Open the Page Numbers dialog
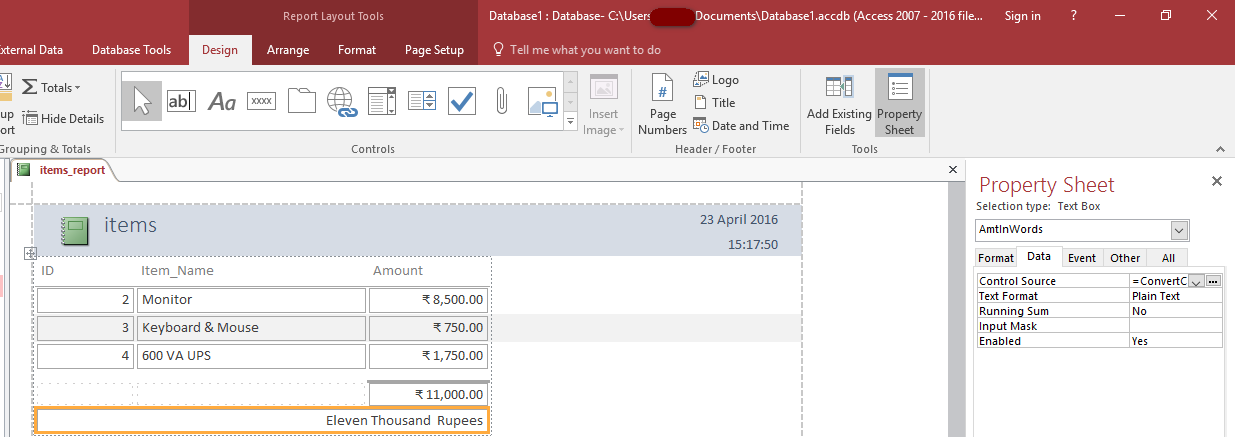 tap(662, 104)
